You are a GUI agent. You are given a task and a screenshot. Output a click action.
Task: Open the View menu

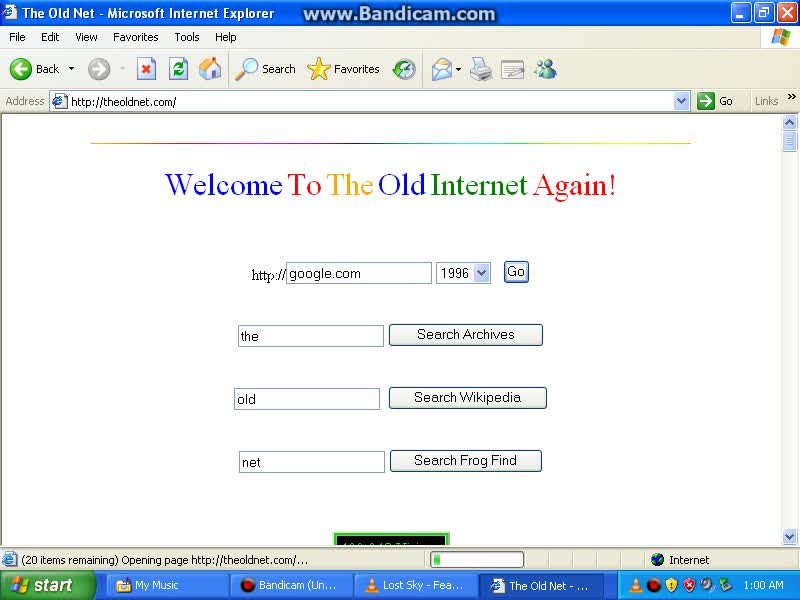click(86, 37)
